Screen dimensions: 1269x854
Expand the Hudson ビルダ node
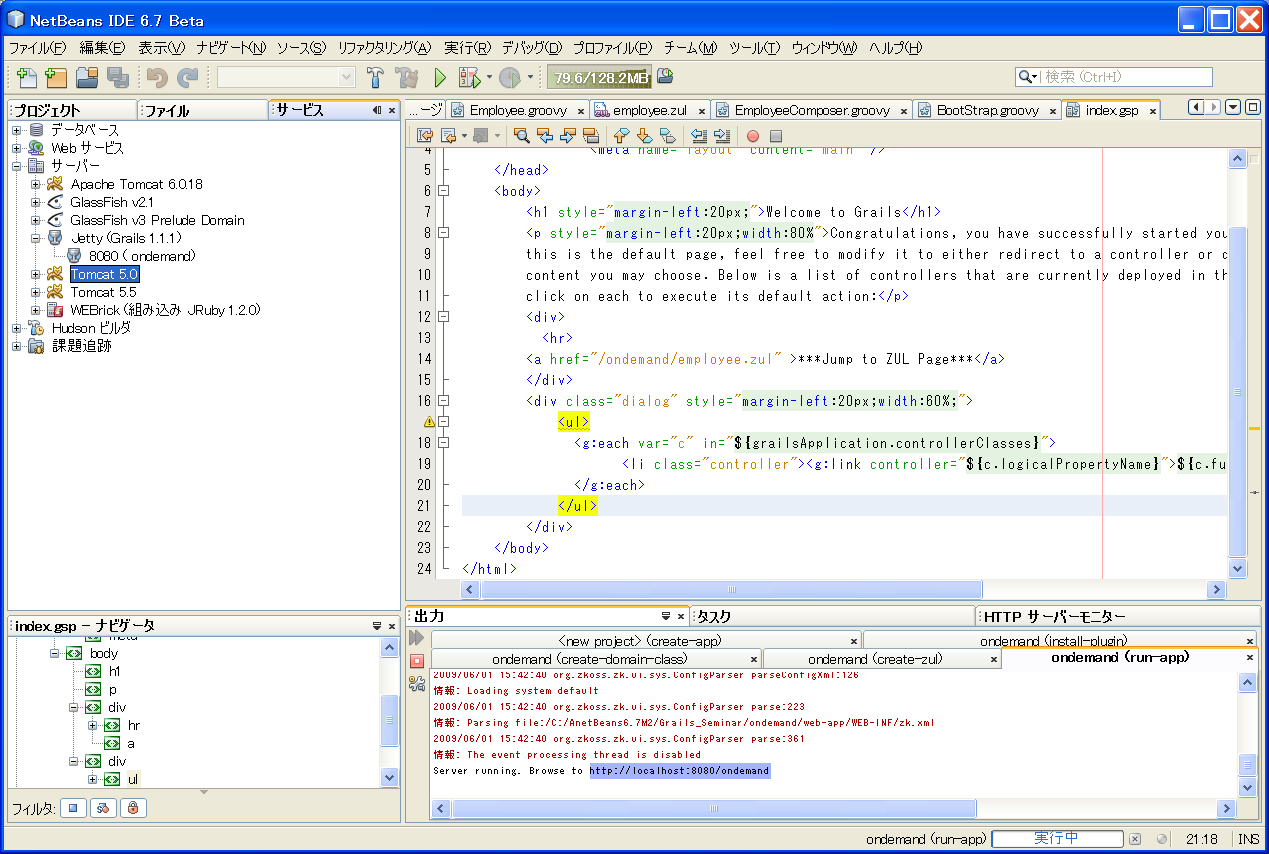(x=17, y=328)
